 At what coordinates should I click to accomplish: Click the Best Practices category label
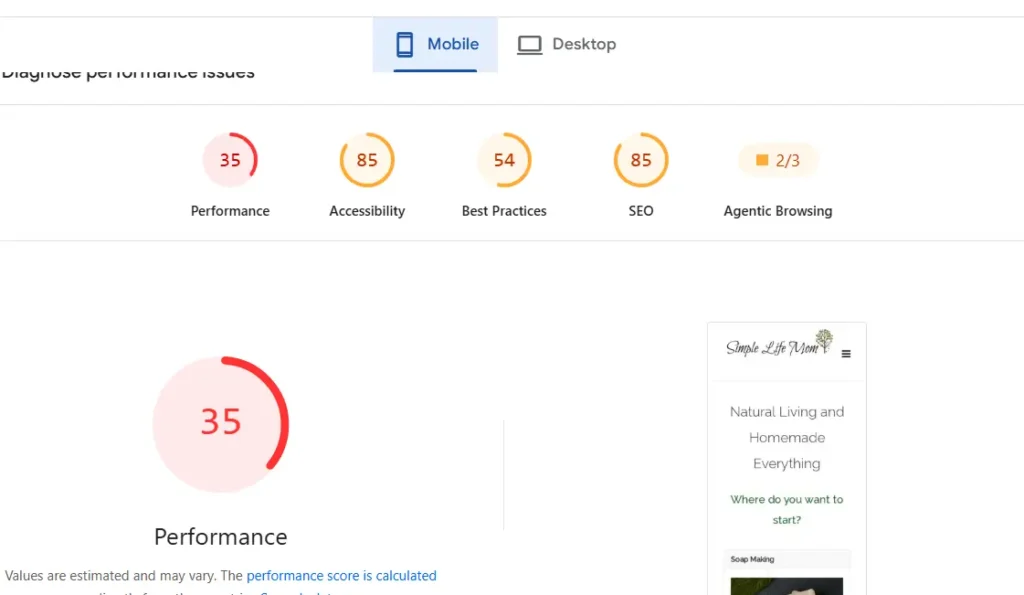504,211
